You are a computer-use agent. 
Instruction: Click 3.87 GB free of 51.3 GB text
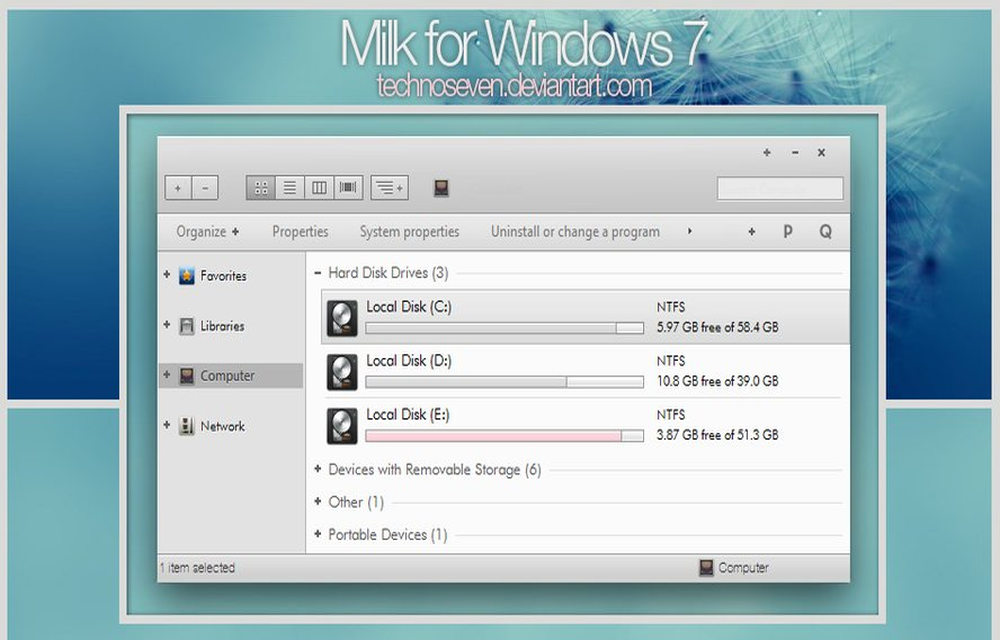[x=717, y=435]
